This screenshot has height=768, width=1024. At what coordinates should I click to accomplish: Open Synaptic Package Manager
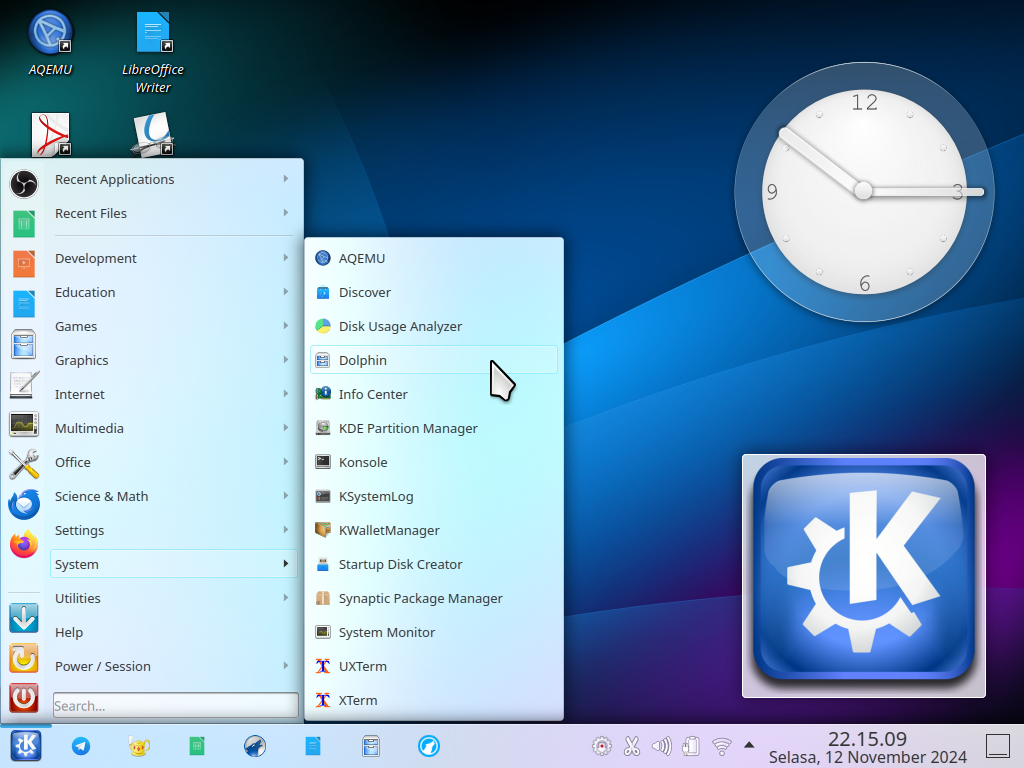[x=434, y=598]
